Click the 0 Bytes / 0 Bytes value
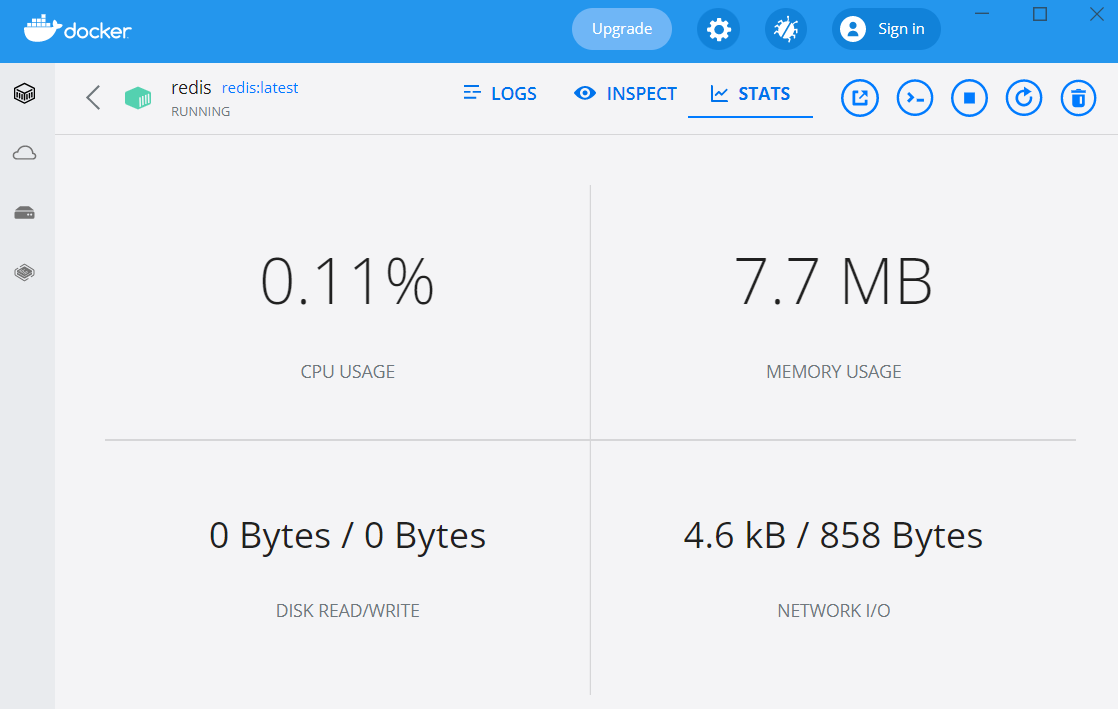Viewport: 1118px width, 709px height. 347,536
